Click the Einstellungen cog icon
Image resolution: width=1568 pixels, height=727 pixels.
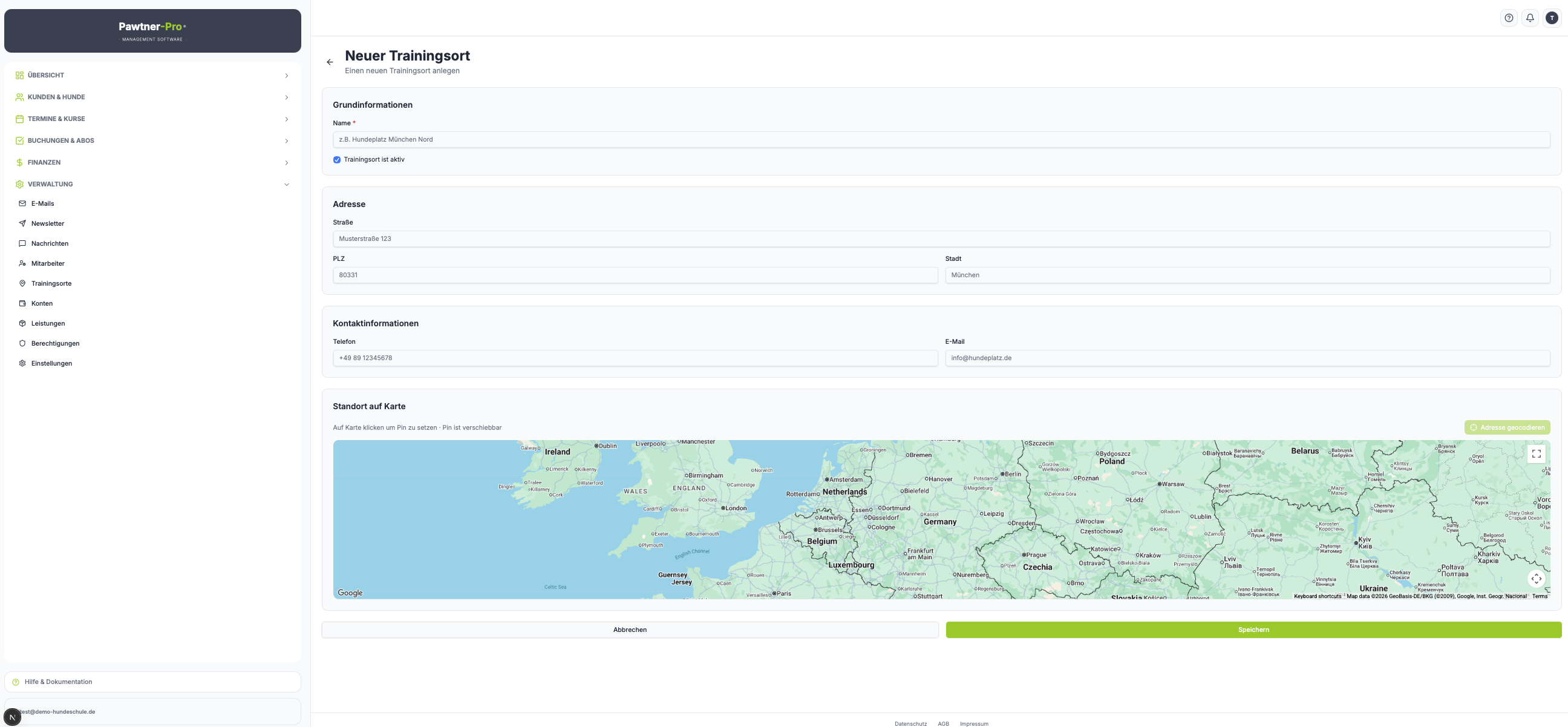[x=22, y=363]
